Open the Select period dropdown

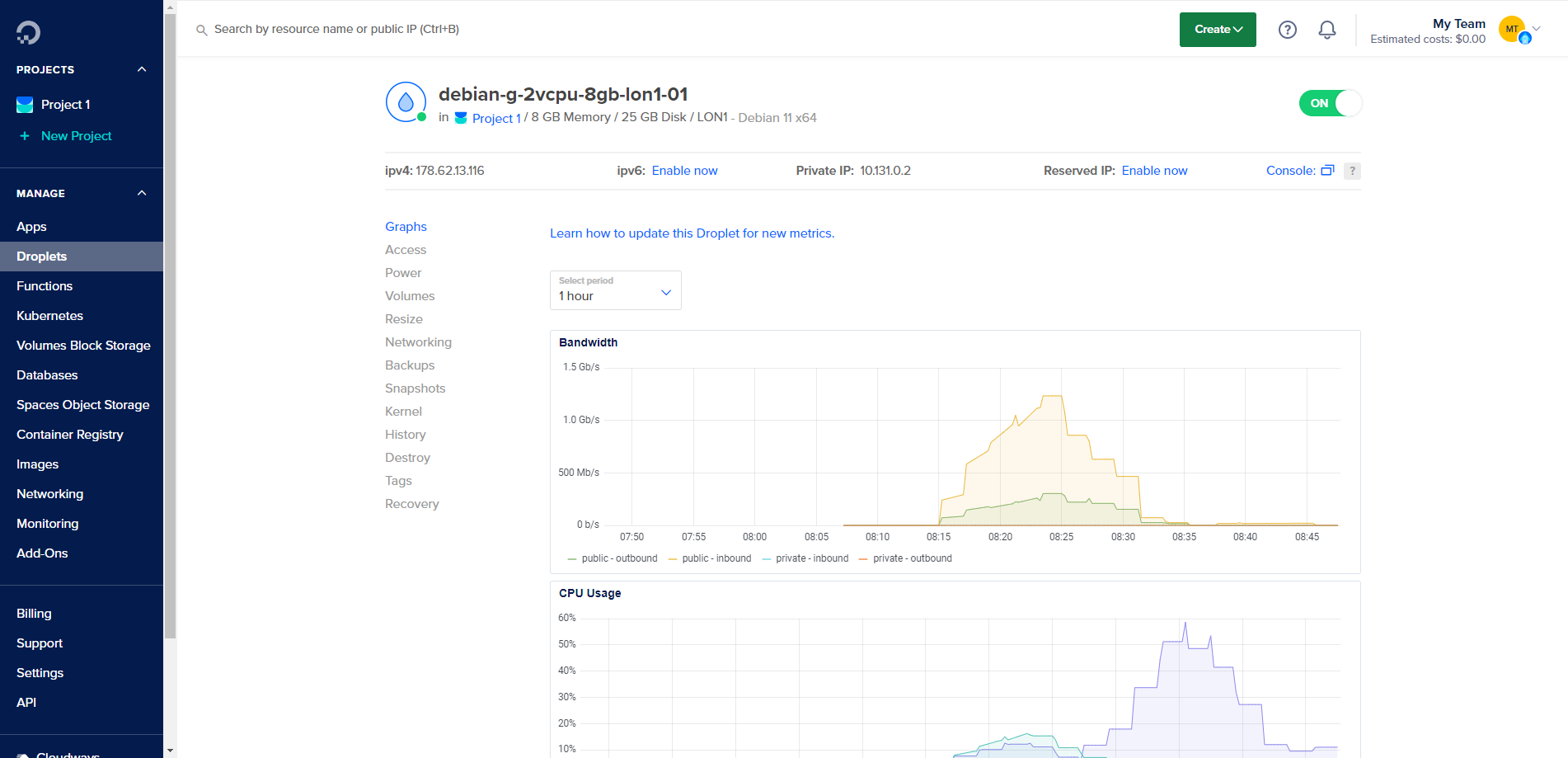pyautogui.click(x=616, y=290)
